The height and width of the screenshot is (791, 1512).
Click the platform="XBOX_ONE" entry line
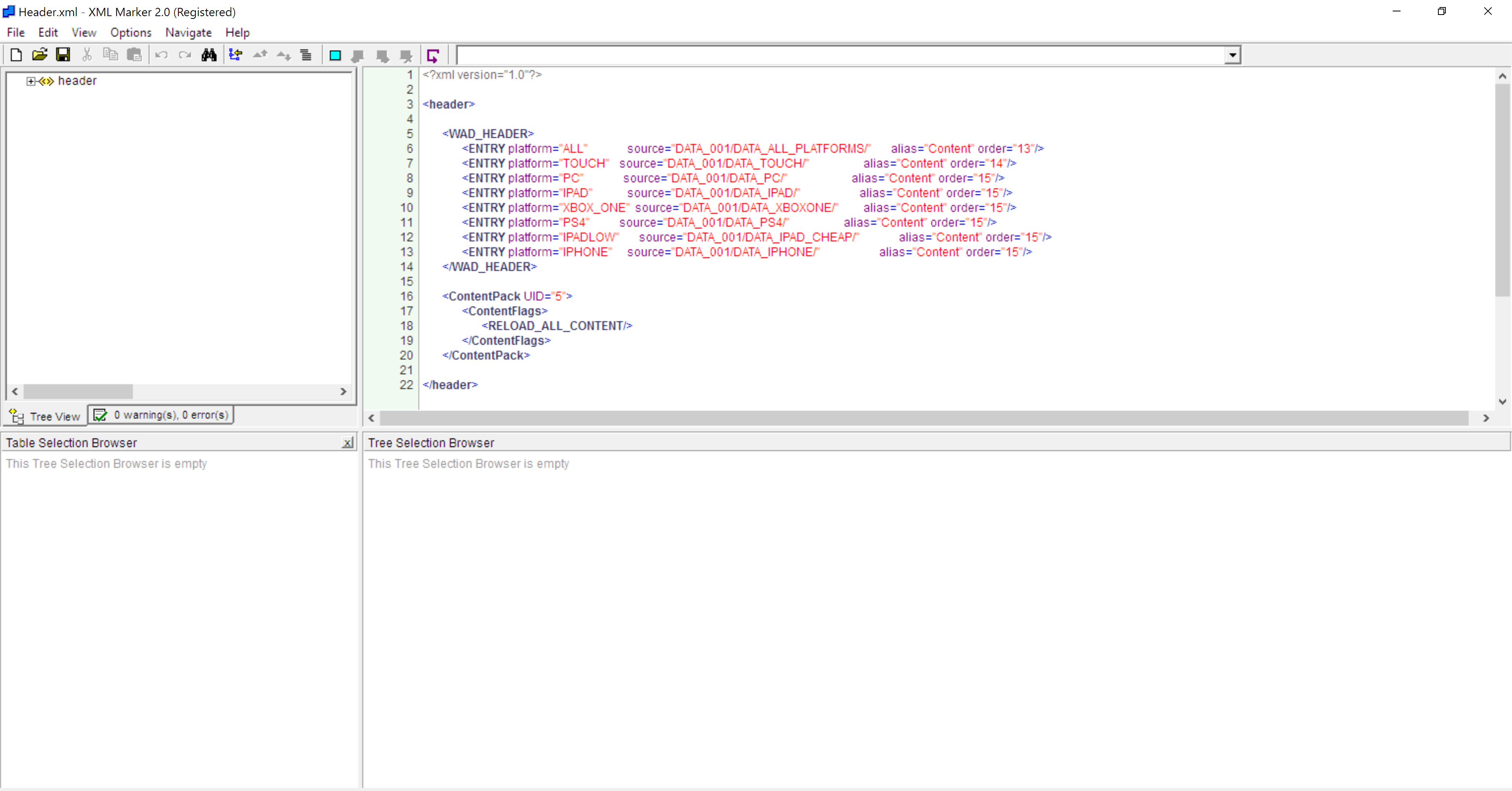coord(739,208)
